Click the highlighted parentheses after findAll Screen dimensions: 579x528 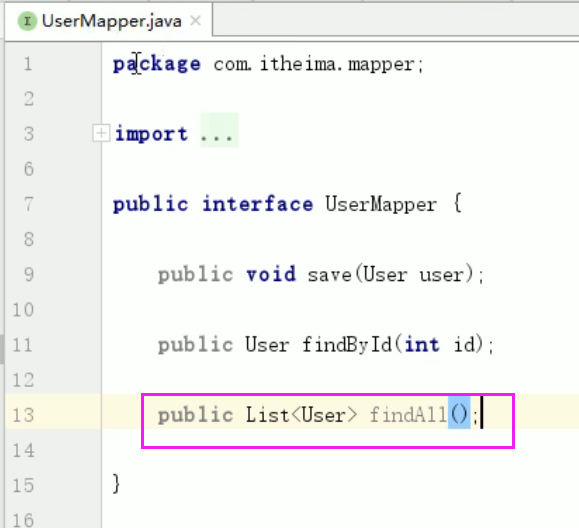(459, 414)
